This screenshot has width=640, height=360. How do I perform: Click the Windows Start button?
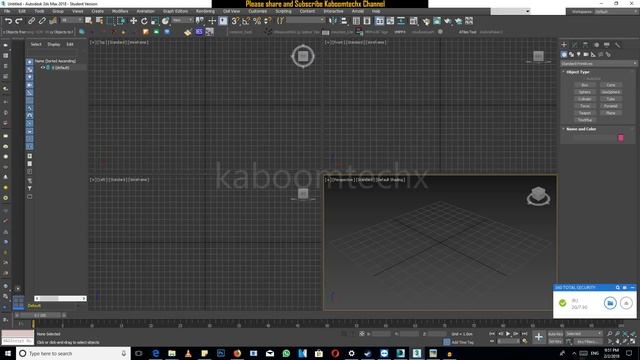click(x=7, y=353)
